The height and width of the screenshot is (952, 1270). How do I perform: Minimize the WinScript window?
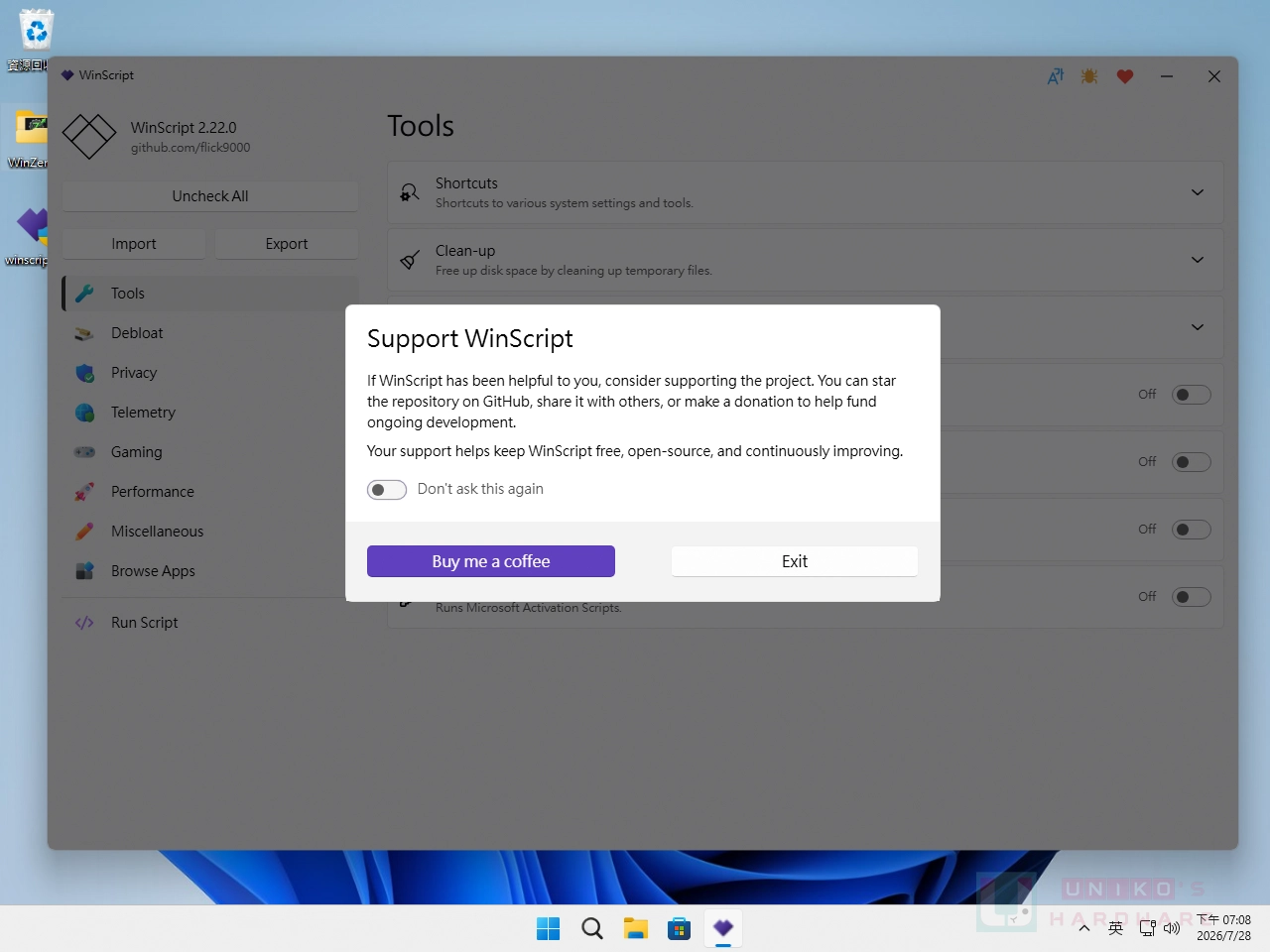click(1167, 76)
